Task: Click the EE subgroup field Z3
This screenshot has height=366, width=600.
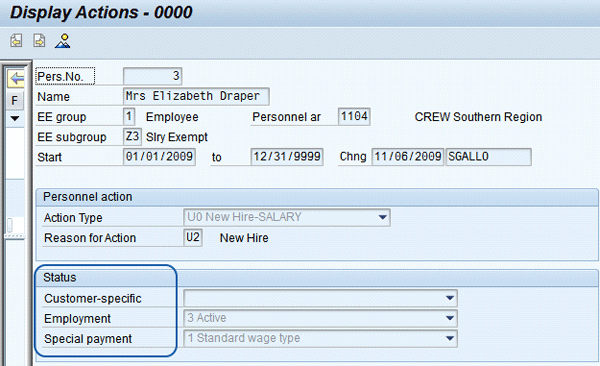Action: point(132,136)
